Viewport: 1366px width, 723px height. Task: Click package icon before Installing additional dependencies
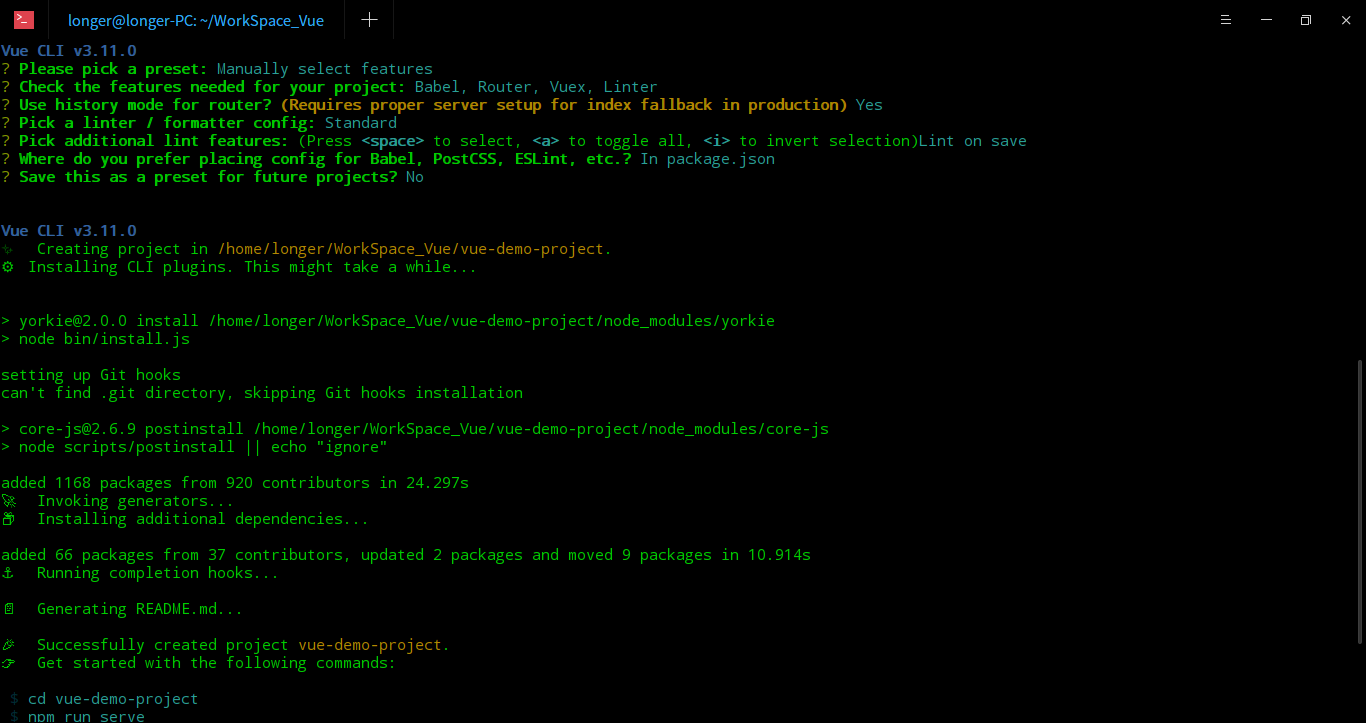point(9,519)
